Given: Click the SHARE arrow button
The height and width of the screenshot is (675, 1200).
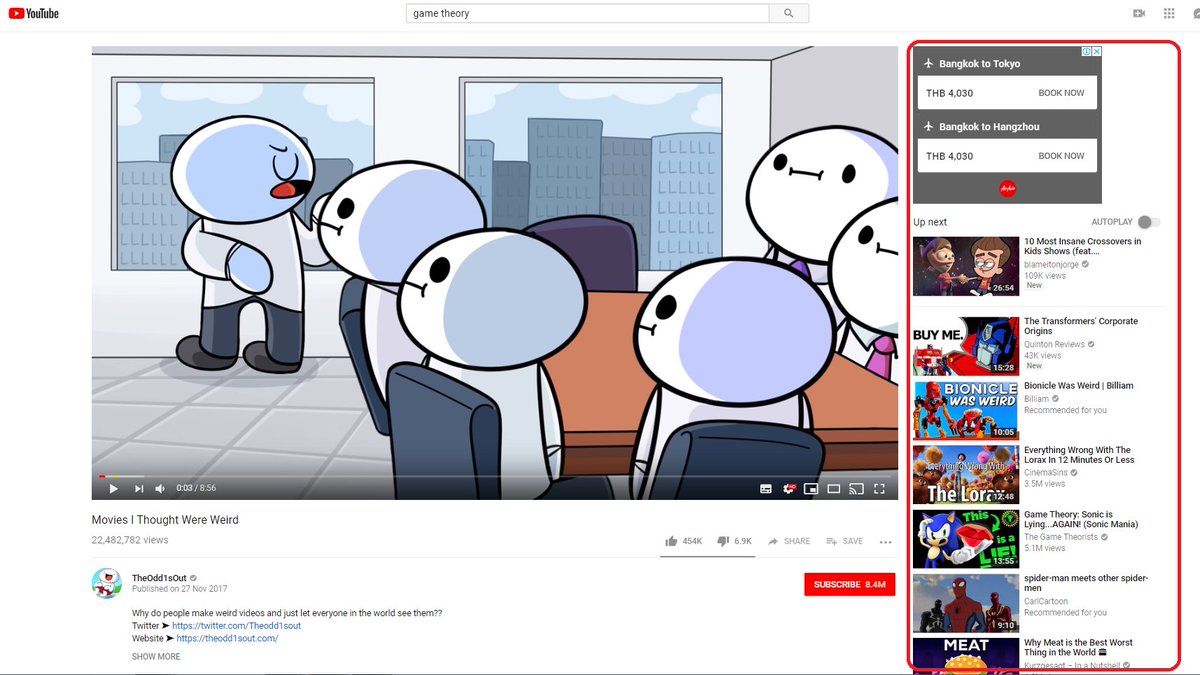Looking at the screenshot, I should [x=789, y=541].
